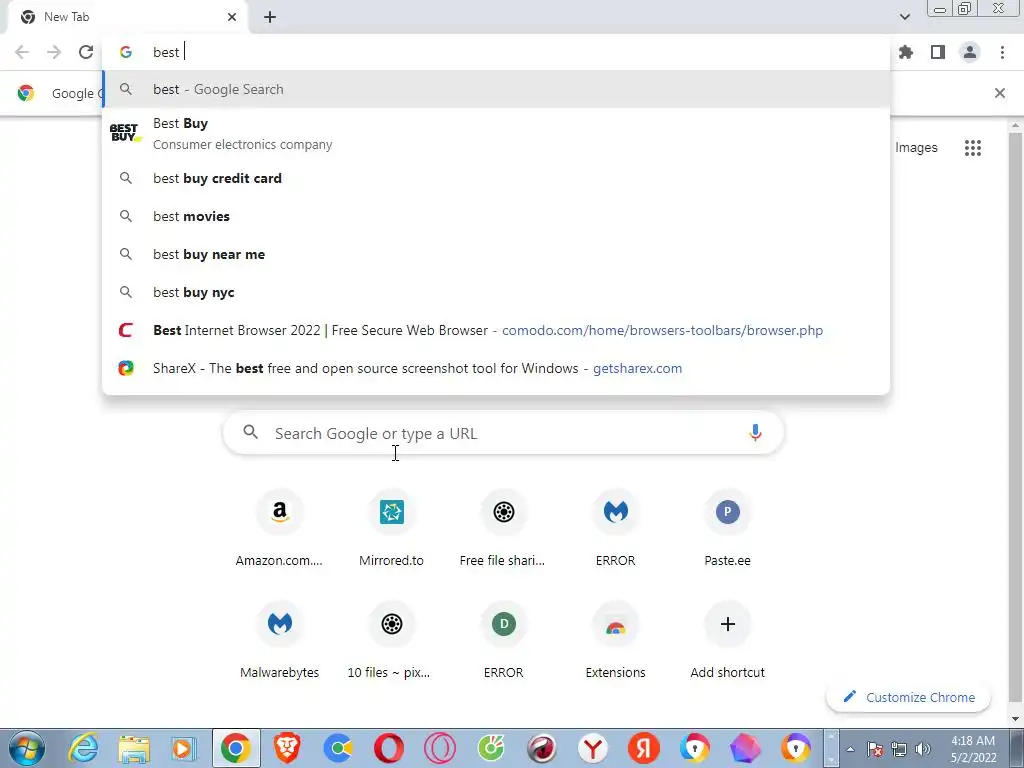1024x768 pixels.
Task: Launch Opera from the taskbar
Action: [x=389, y=748]
